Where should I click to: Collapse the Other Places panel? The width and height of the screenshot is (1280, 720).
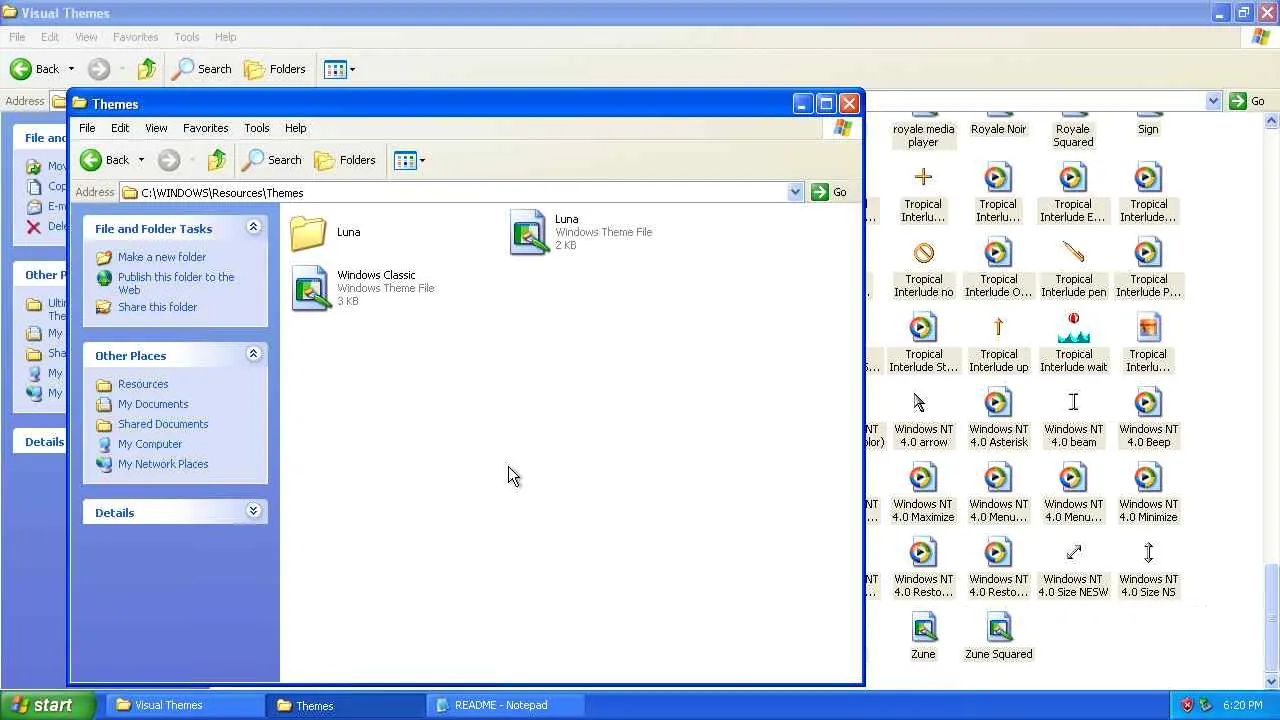[x=253, y=355]
